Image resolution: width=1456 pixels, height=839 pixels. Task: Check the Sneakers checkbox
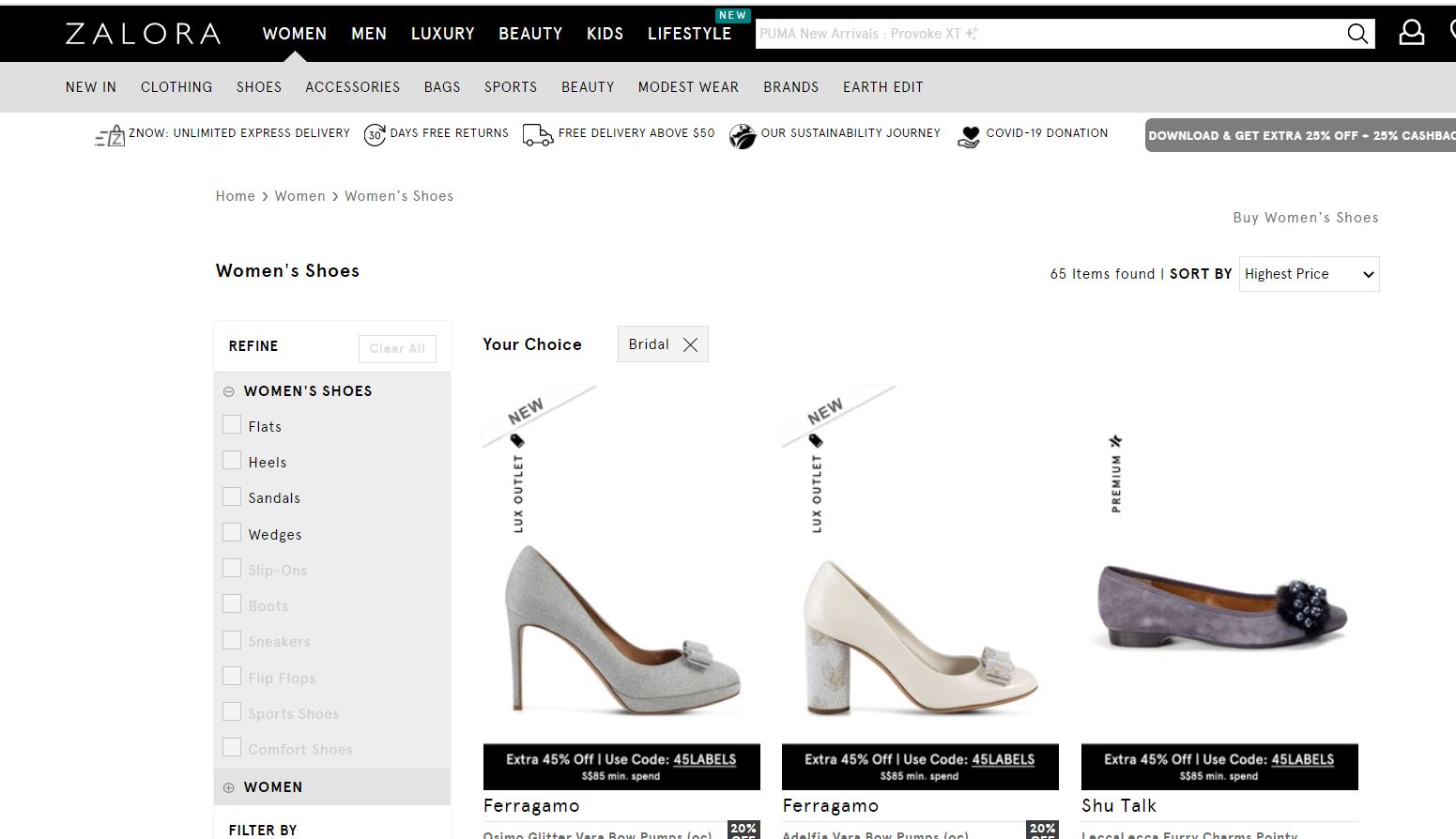coord(232,640)
